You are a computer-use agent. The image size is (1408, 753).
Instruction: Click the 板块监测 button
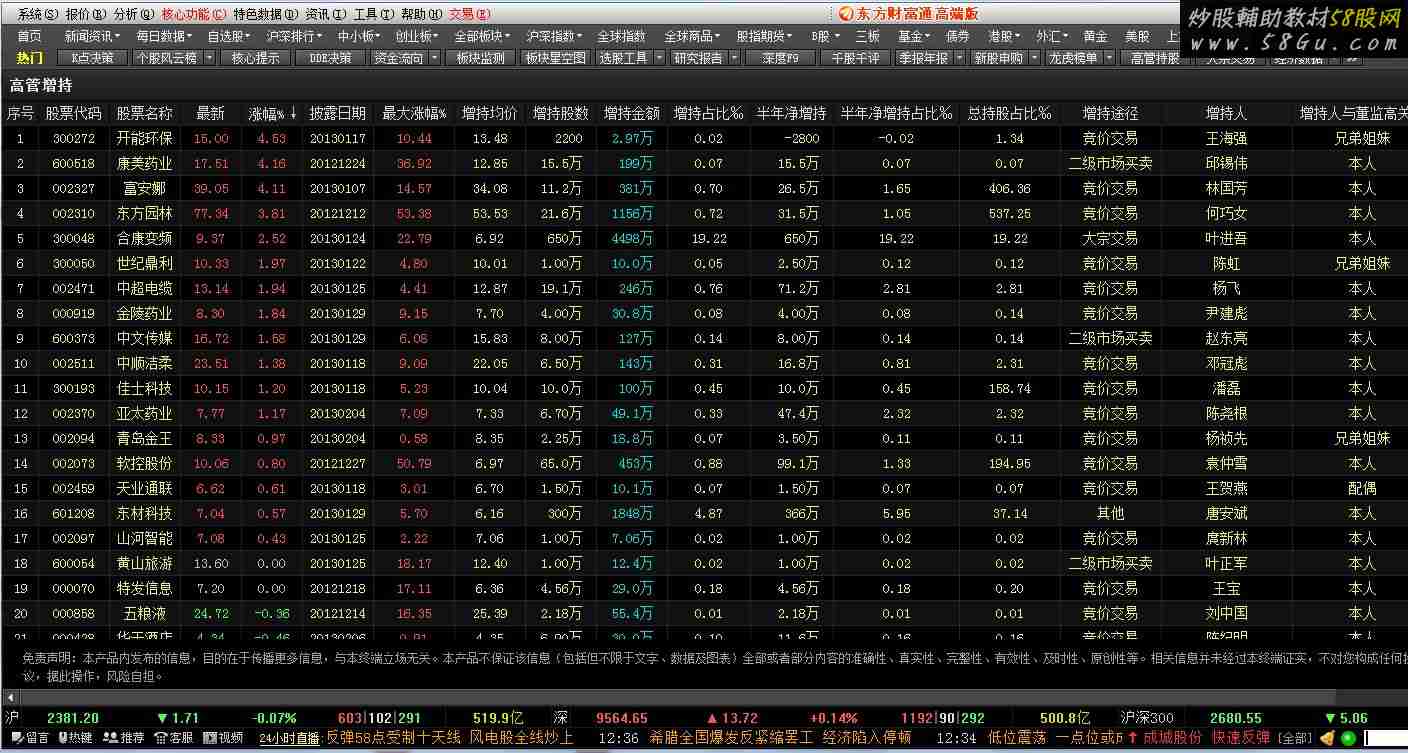pos(480,58)
